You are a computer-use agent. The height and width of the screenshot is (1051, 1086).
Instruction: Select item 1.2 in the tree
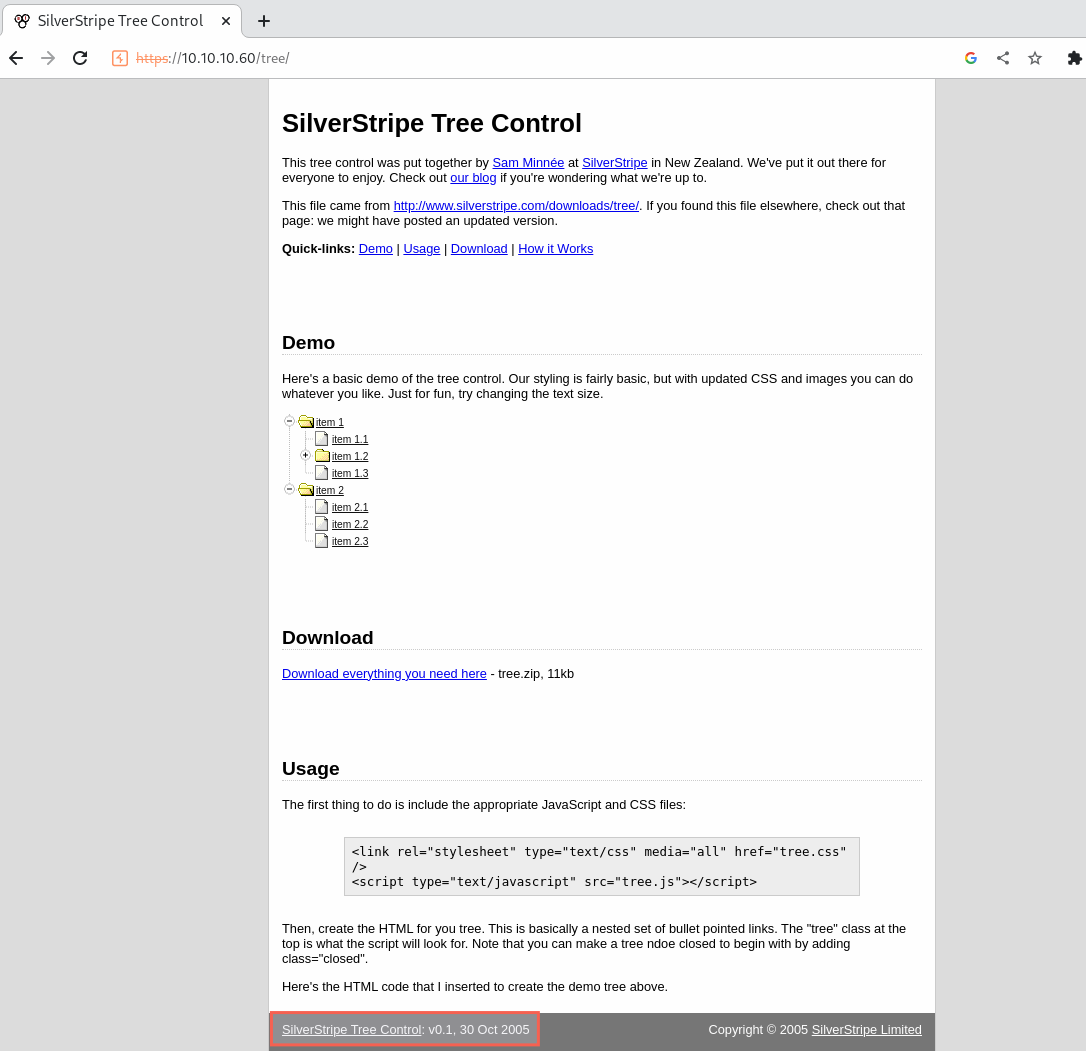coord(350,456)
